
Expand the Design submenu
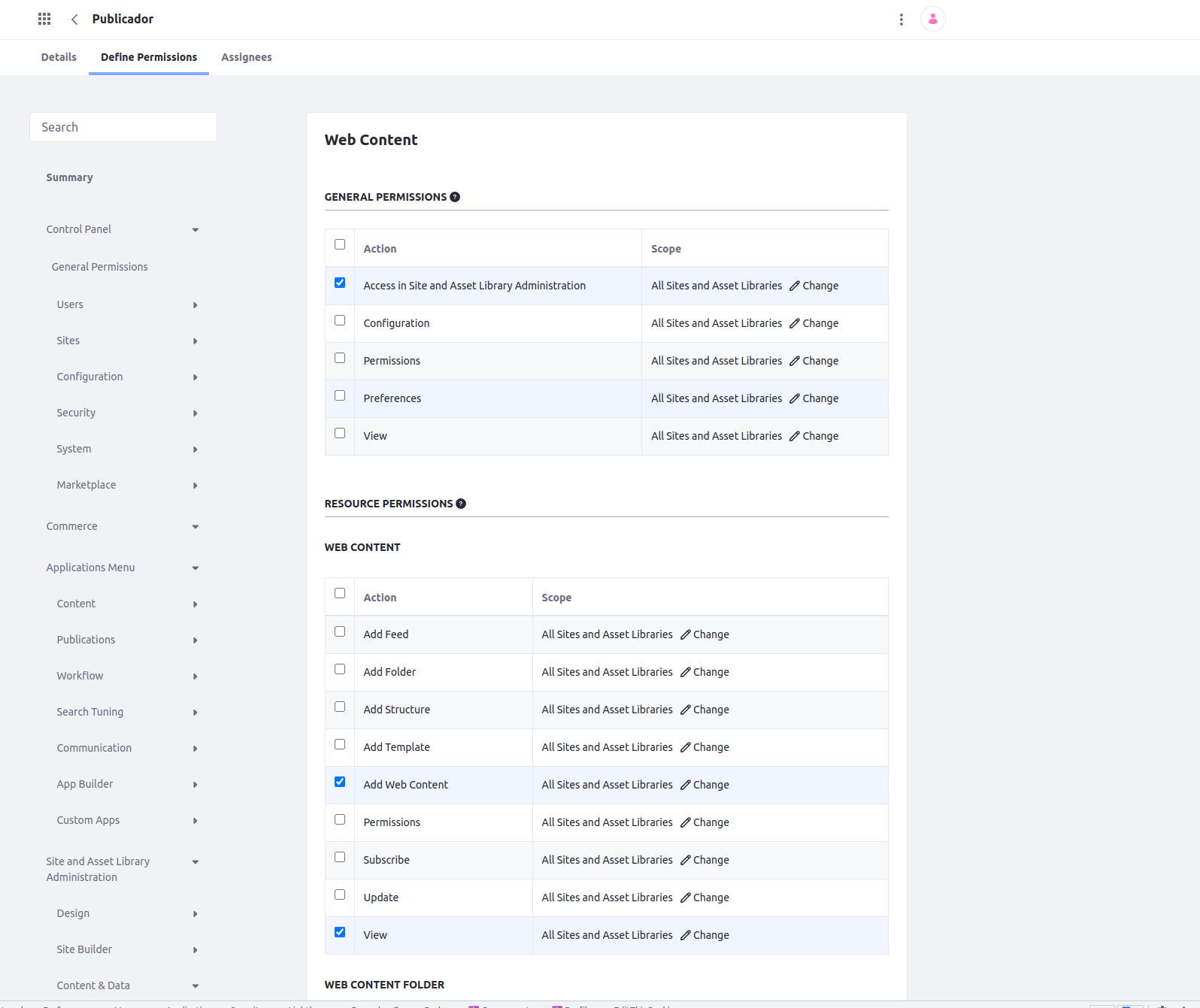(x=195, y=914)
